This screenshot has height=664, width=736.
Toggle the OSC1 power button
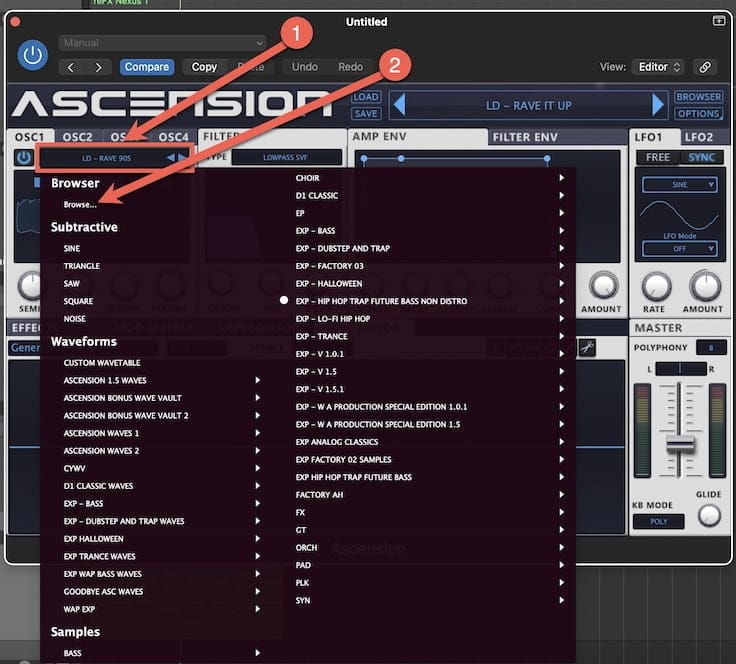tap(23, 157)
